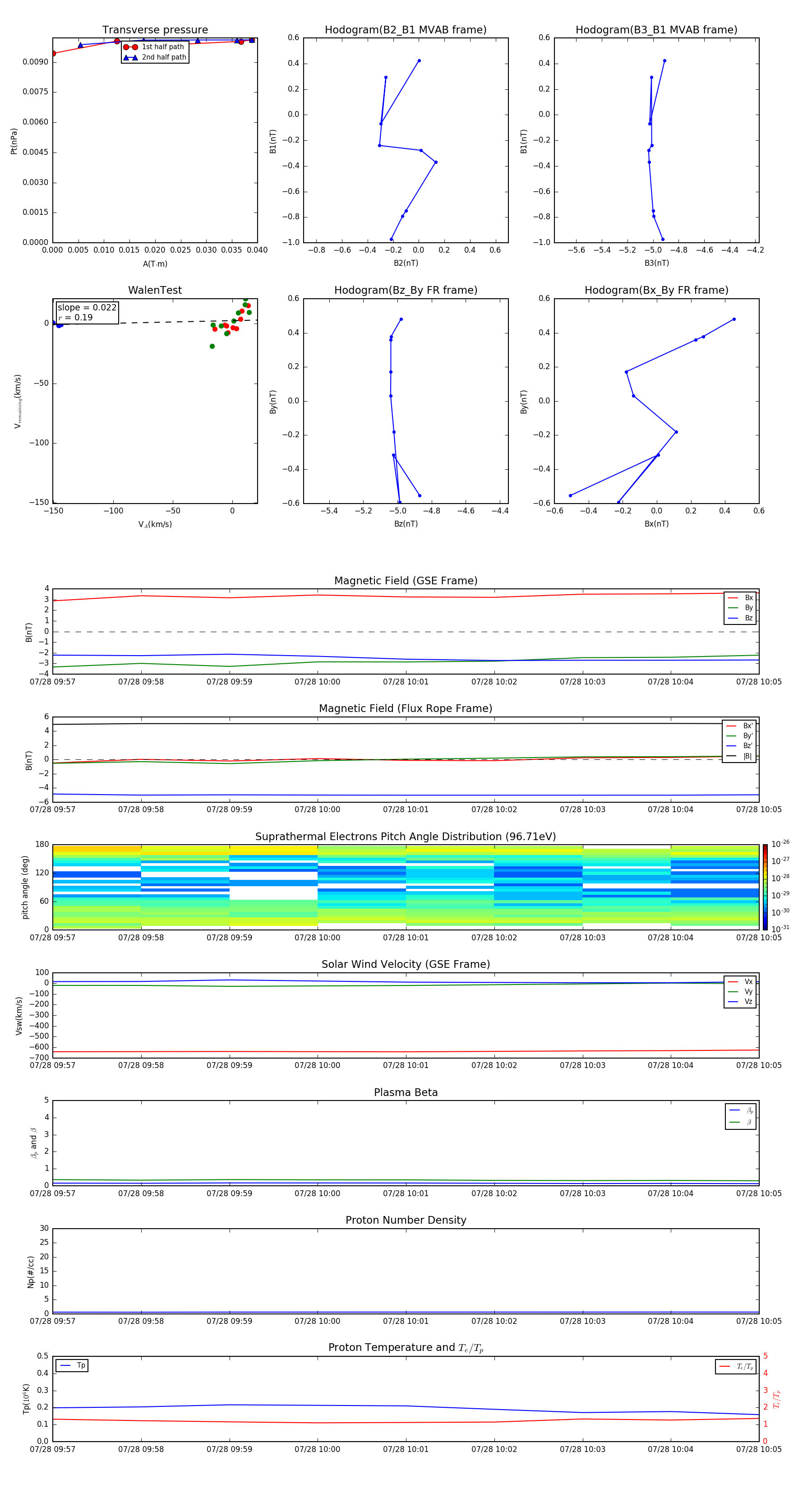Click the Transverse pressure plot title
Image resolution: width=812 pixels, height=1489 pixels.
click(155, 30)
